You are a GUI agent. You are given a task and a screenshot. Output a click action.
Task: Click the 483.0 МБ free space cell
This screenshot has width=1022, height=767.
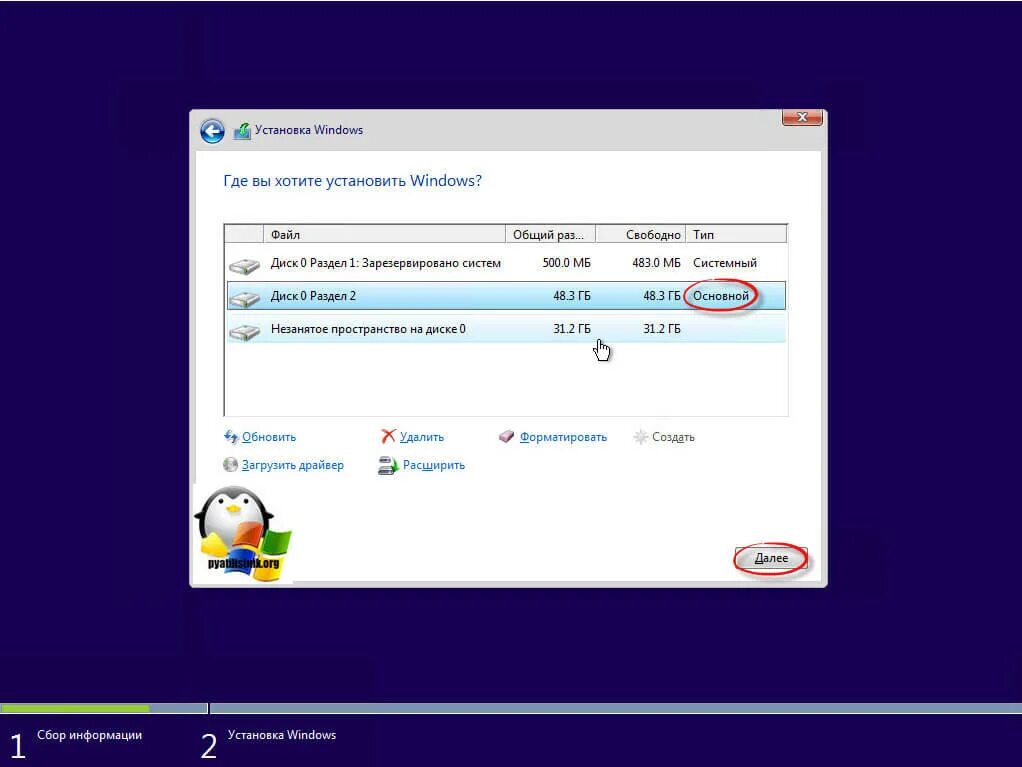tap(656, 263)
